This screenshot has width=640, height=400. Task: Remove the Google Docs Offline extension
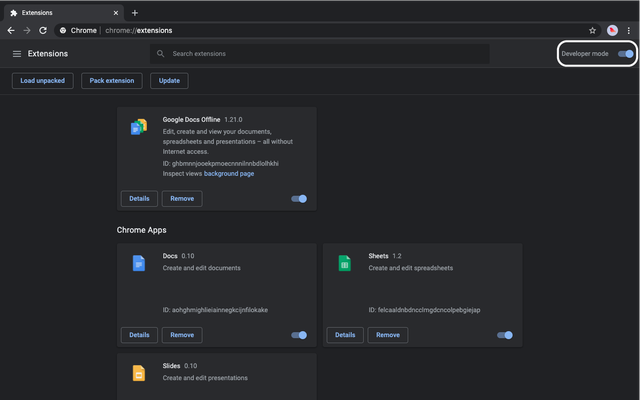pyautogui.click(x=182, y=199)
